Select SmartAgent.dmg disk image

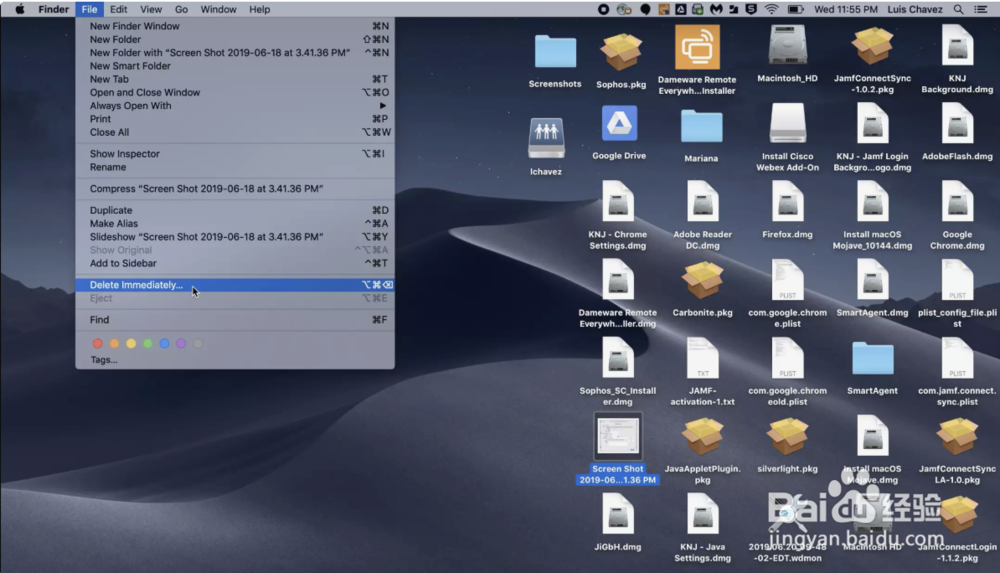872,281
